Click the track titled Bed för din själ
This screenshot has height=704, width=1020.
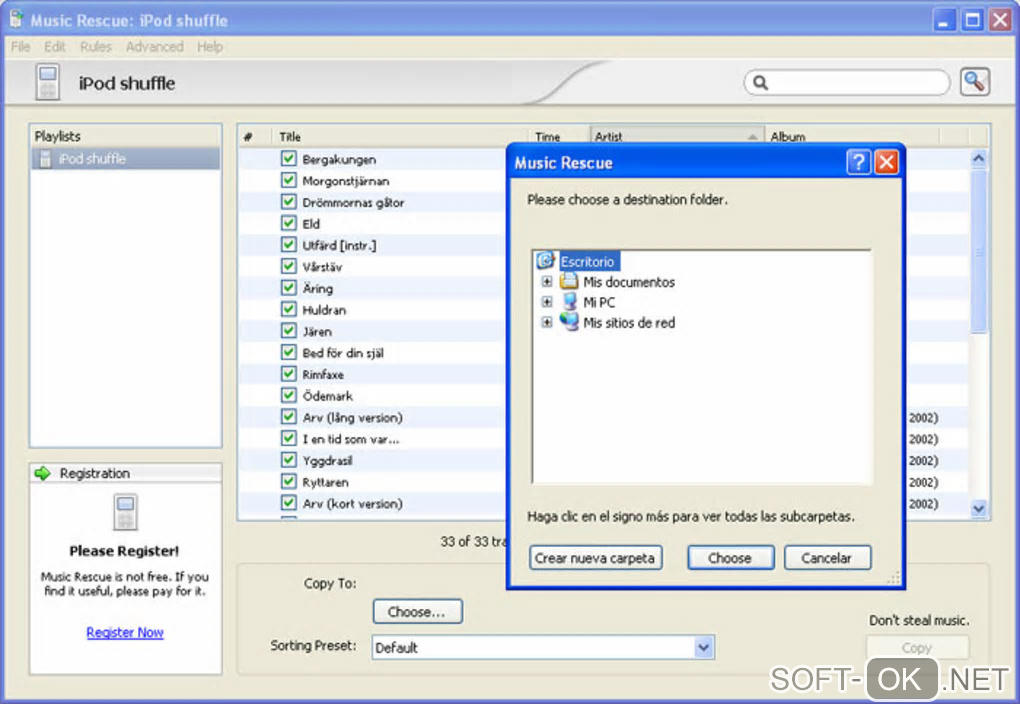click(343, 353)
